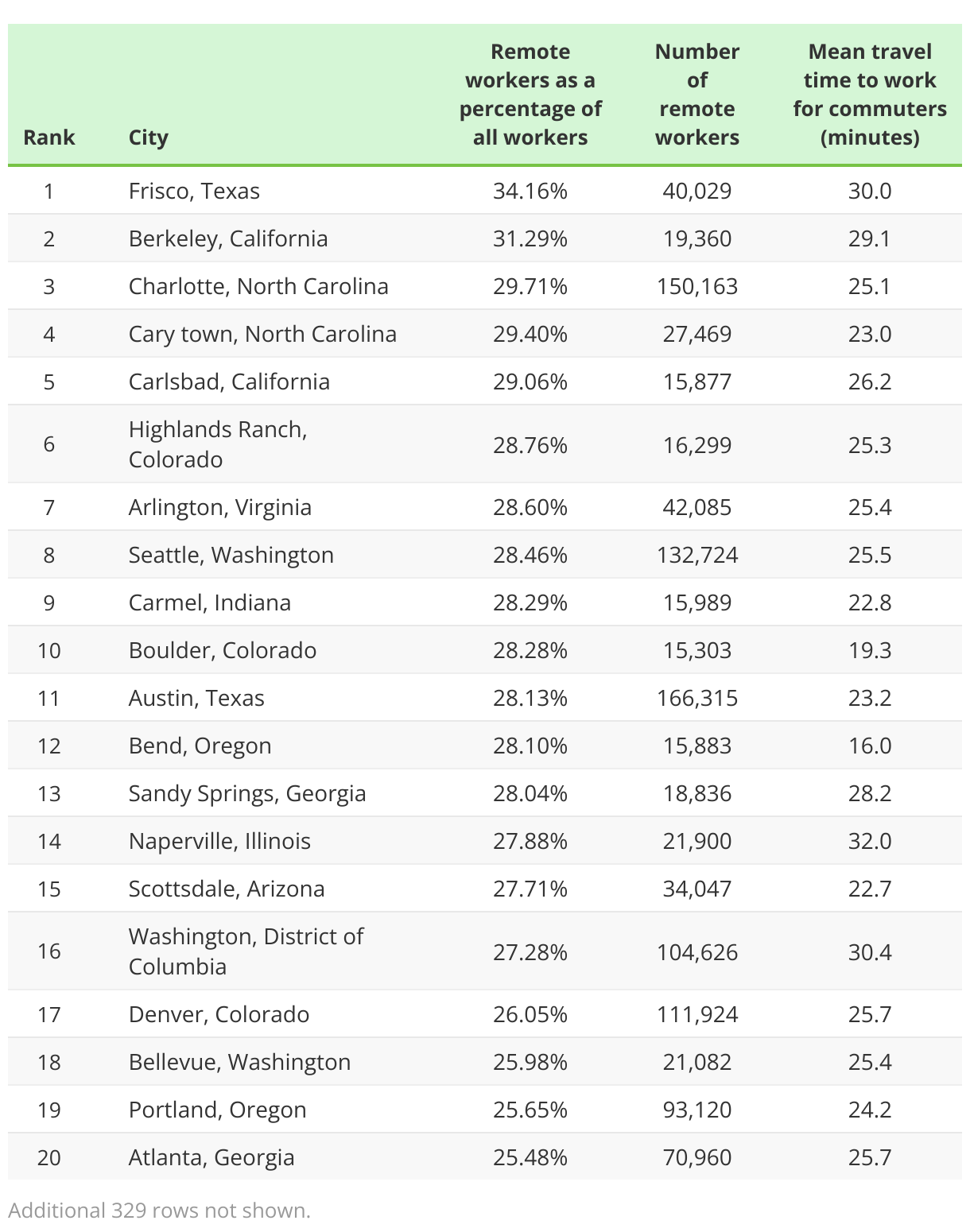Click the Additional 329 rows not shown note
Screen dimensions: 970x1232
pyautogui.click(x=159, y=1211)
